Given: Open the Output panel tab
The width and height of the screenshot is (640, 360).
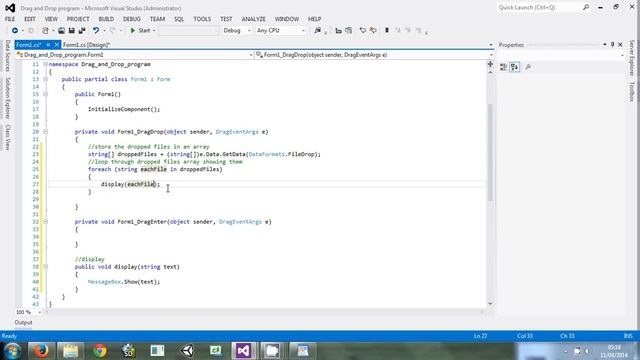Looking at the screenshot, I should 23,322.
